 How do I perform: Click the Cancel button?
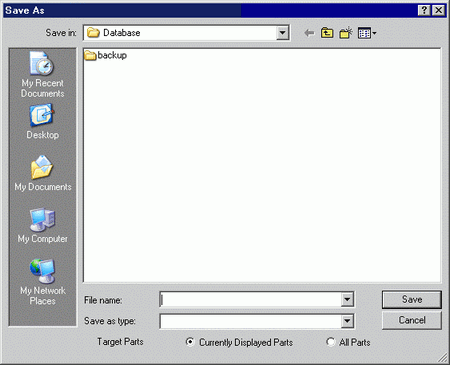[412, 320]
